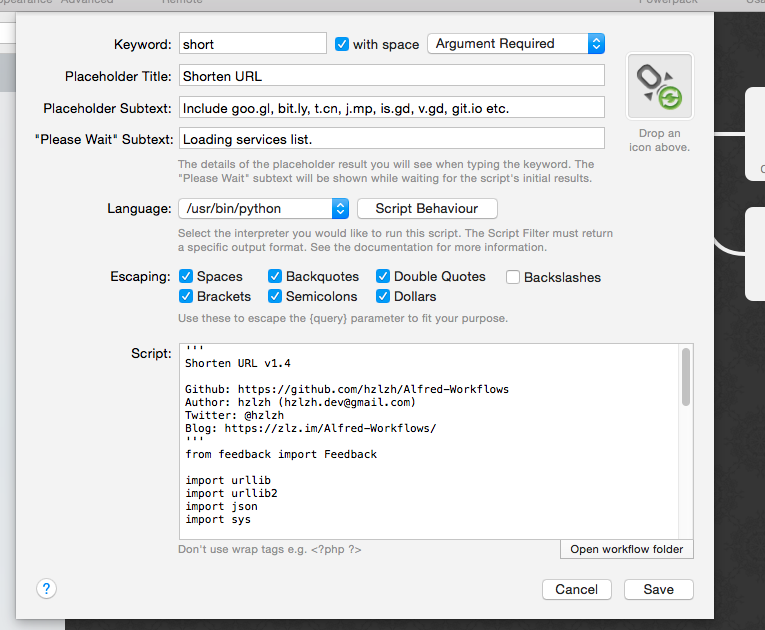Viewport: 765px width, 630px height.
Task: Click the Placeholder Subtext field
Action: point(392,107)
